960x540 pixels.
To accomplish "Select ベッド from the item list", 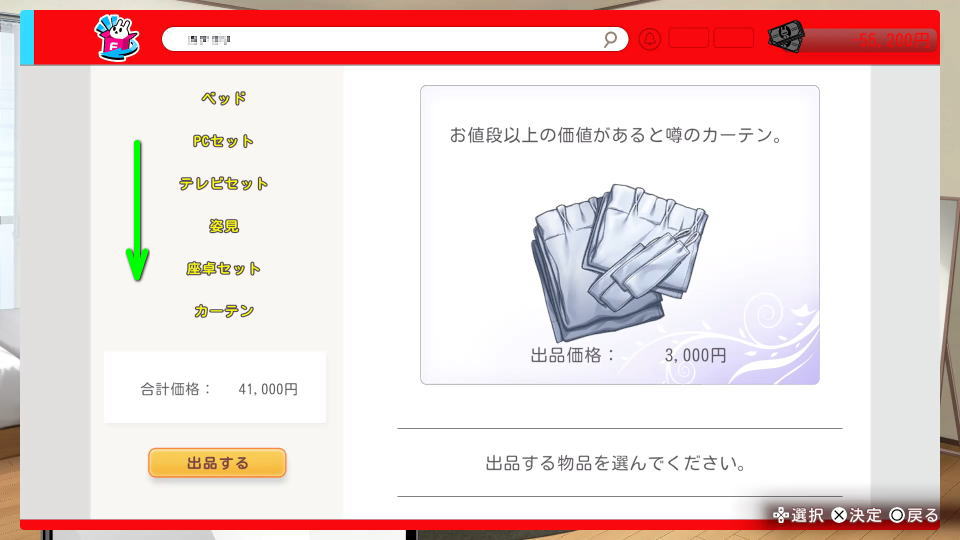I will (x=224, y=98).
